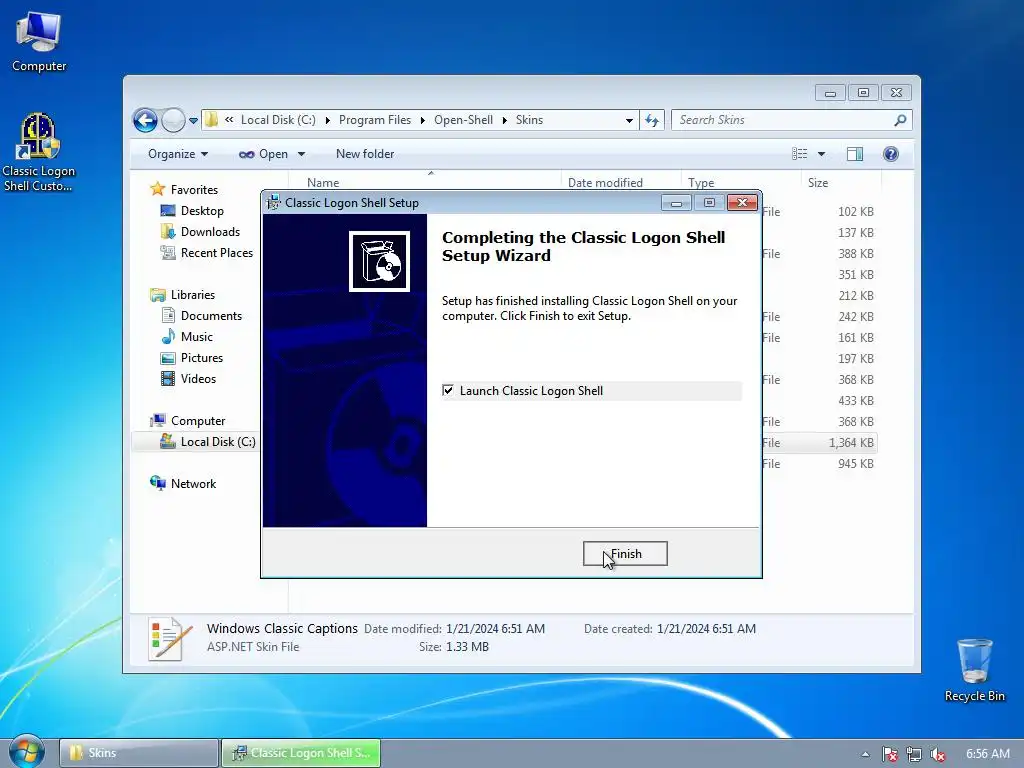Expand arrow after Program Files breadcrumb
Viewport: 1024px width, 768px height.
click(x=423, y=120)
